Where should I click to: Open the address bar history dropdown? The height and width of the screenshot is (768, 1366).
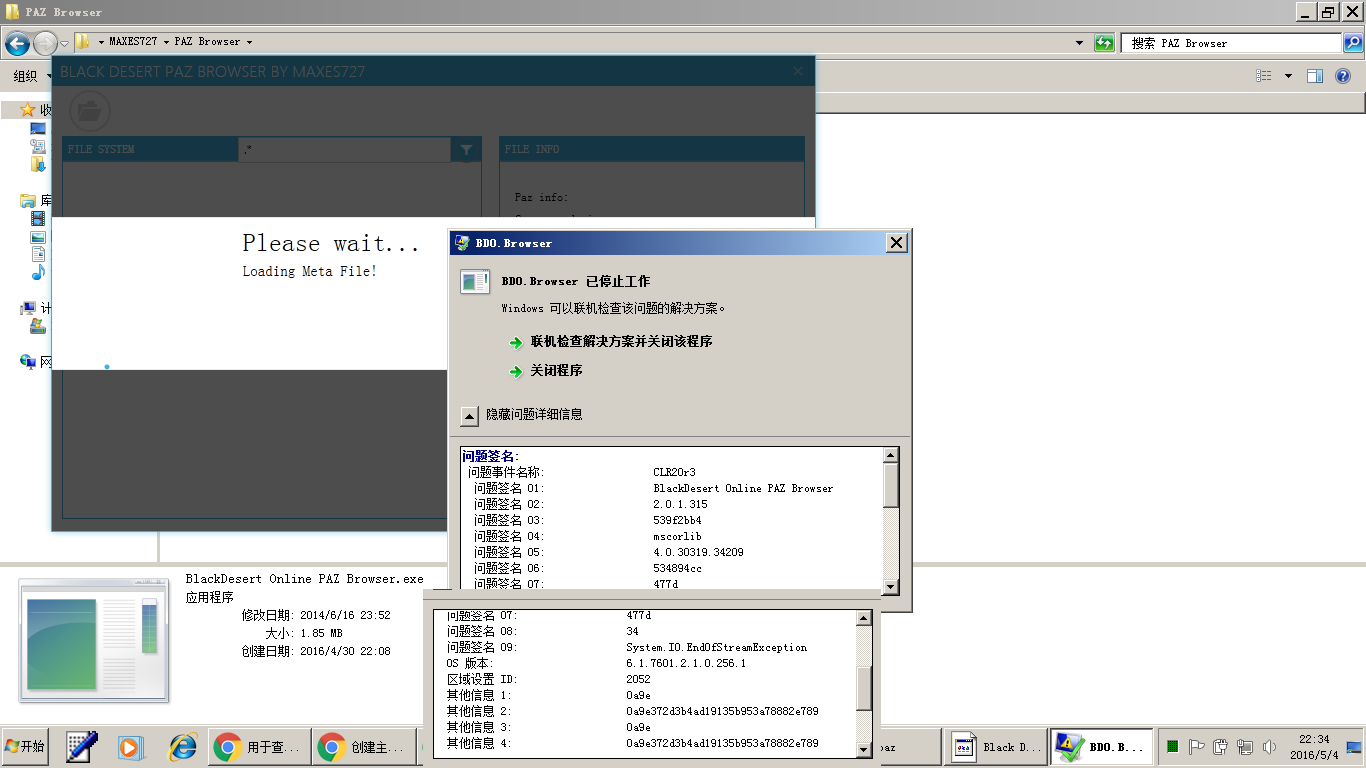(x=1079, y=43)
